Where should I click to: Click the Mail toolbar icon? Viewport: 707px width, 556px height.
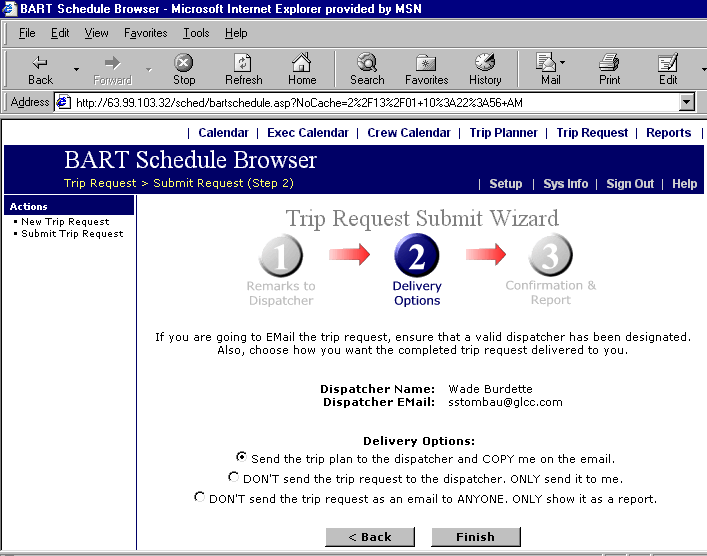(546, 62)
